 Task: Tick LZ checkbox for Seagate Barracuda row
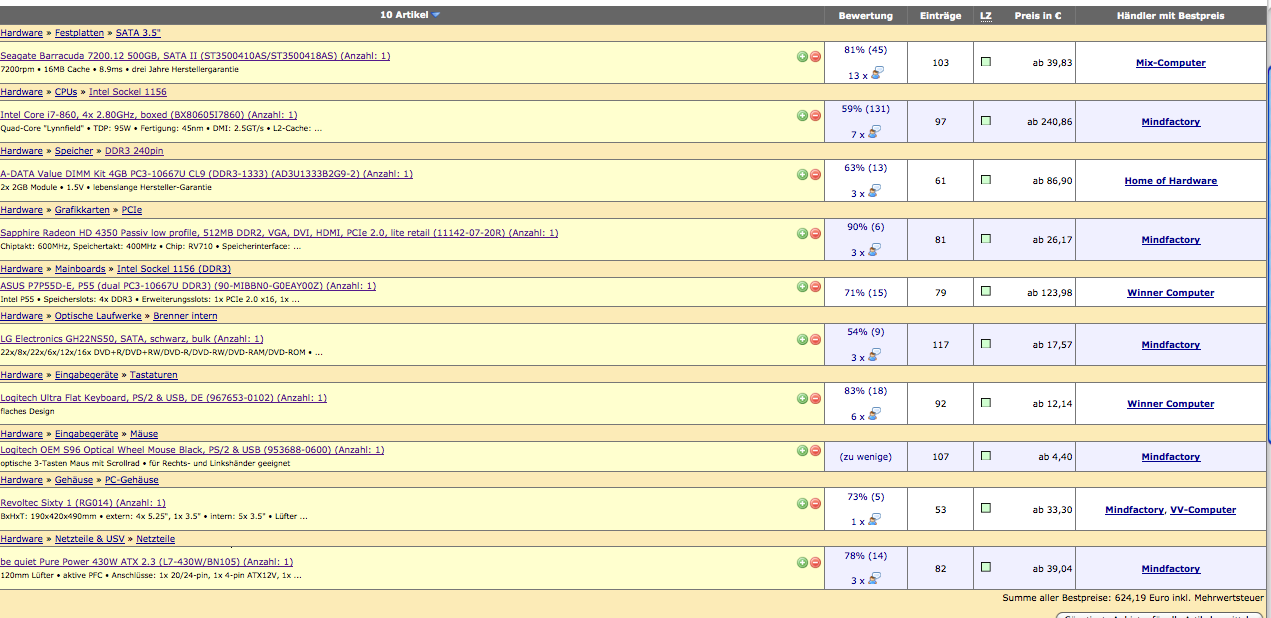pos(986,61)
